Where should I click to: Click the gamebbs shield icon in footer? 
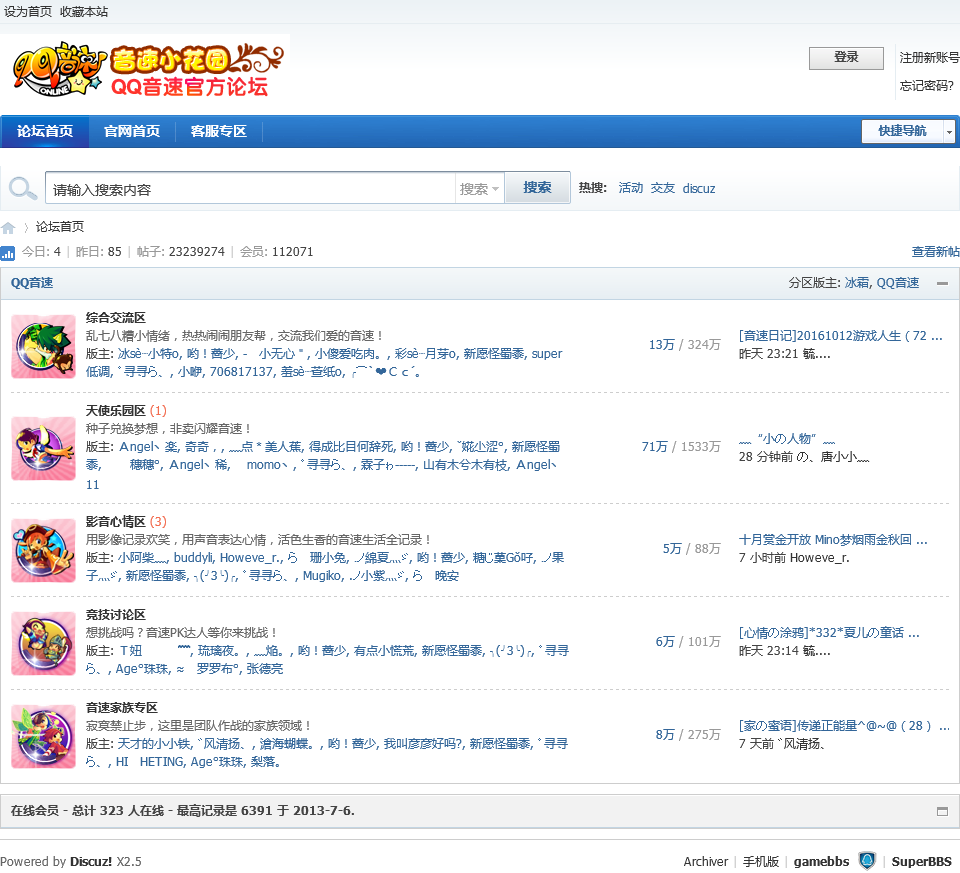867,861
